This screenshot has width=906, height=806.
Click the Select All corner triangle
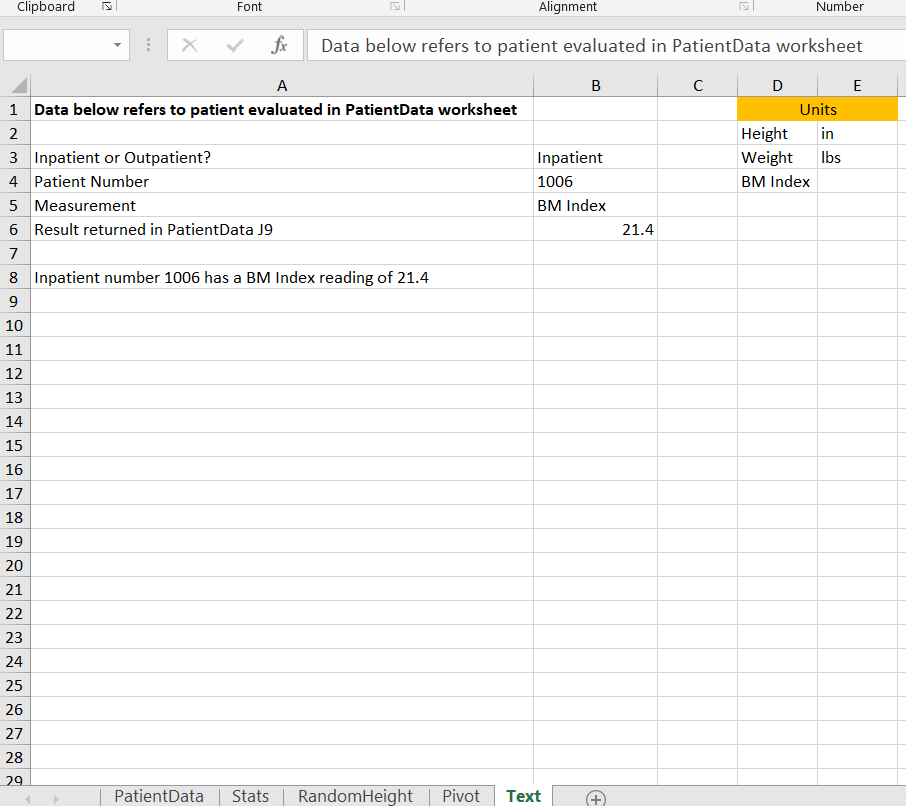tap(18, 86)
